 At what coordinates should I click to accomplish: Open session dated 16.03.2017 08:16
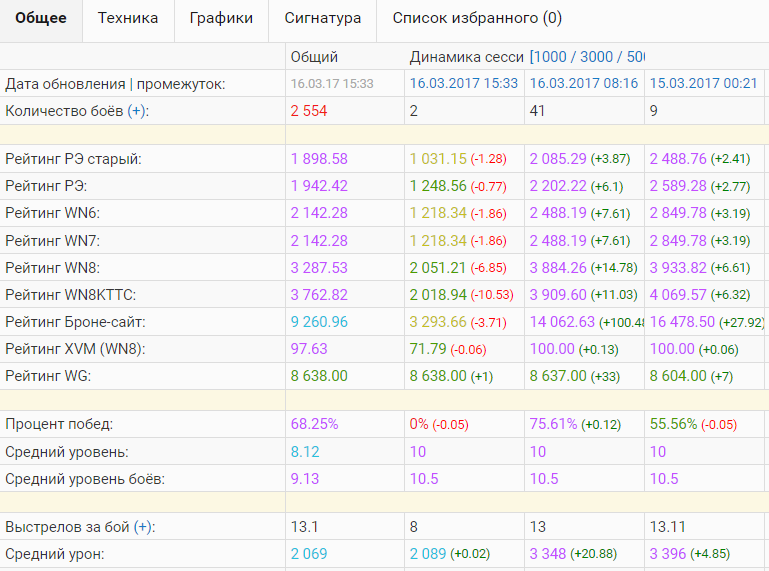click(584, 84)
